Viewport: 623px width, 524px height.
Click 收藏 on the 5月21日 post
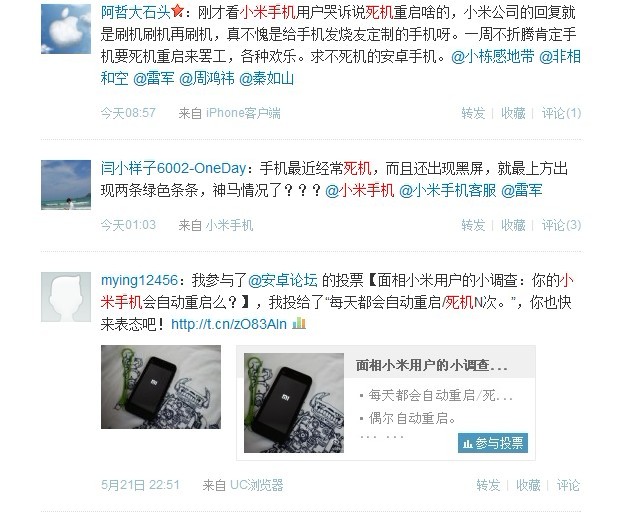point(528,485)
